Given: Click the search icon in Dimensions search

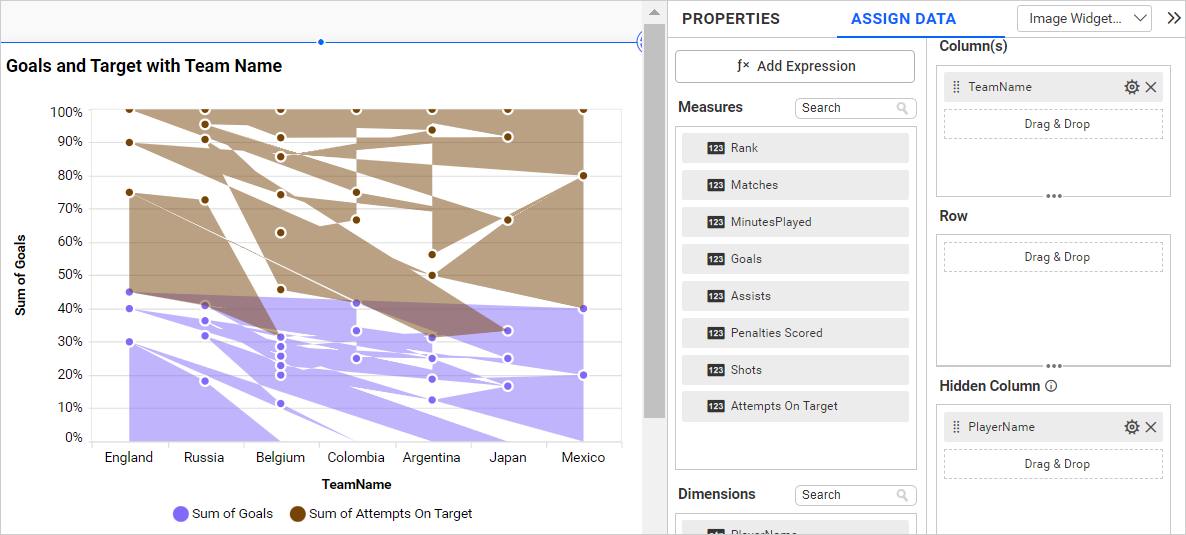Looking at the screenshot, I should [902, 495].
